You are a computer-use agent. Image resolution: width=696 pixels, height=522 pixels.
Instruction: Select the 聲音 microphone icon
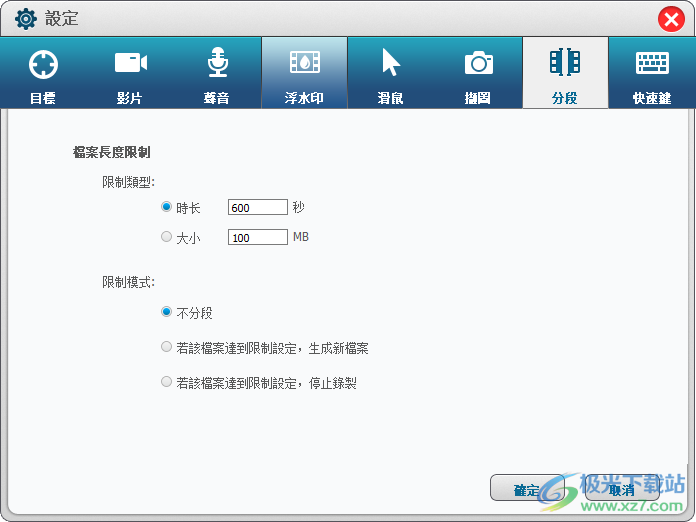pyautogui.click(x=218, y=62)
